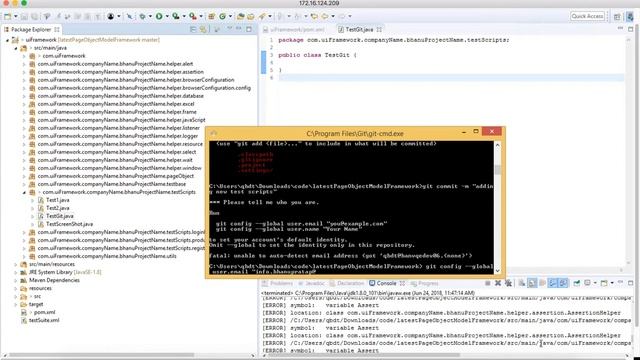Click the Back navigation arrow icon
The width and height of the screenshot is (640, 360).
(324, 16)
